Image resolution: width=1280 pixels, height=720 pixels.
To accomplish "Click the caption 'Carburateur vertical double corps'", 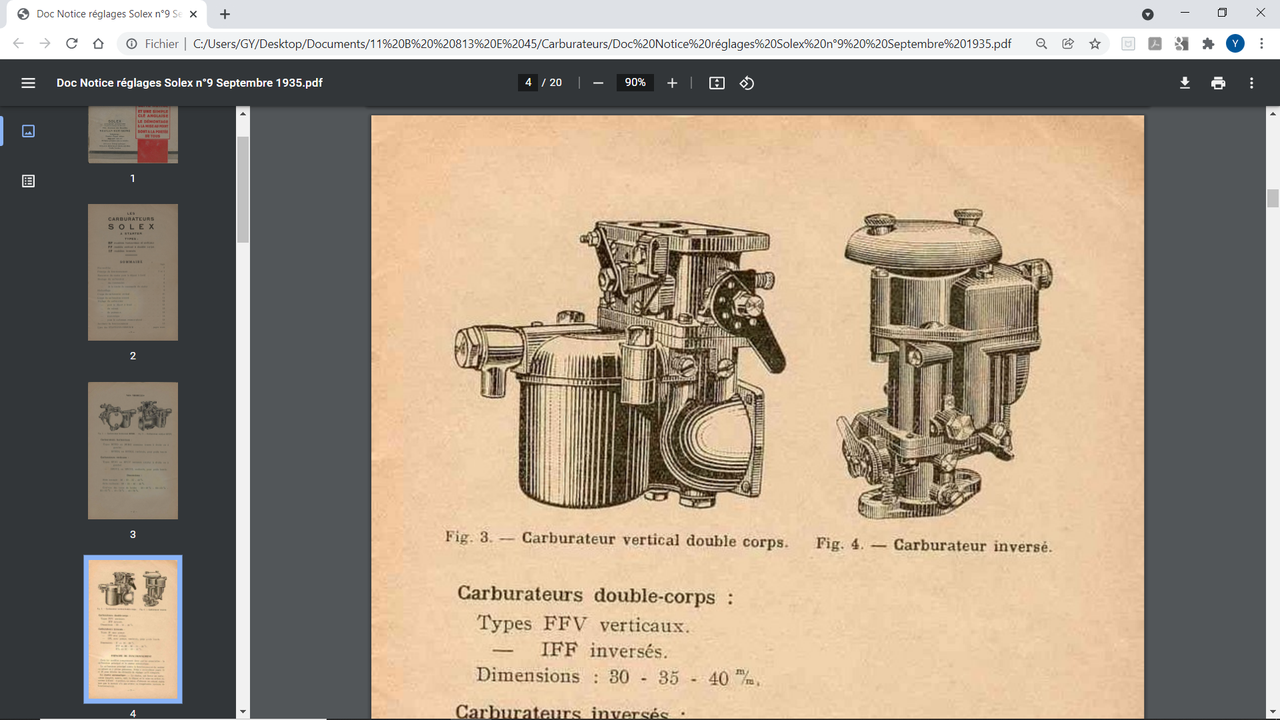I will click(654, 540).
